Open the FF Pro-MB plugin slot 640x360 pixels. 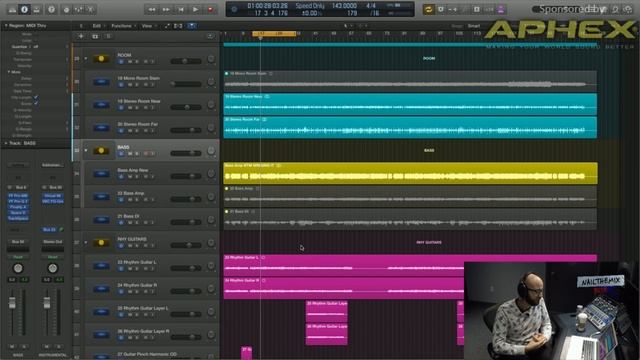[18, 196]
